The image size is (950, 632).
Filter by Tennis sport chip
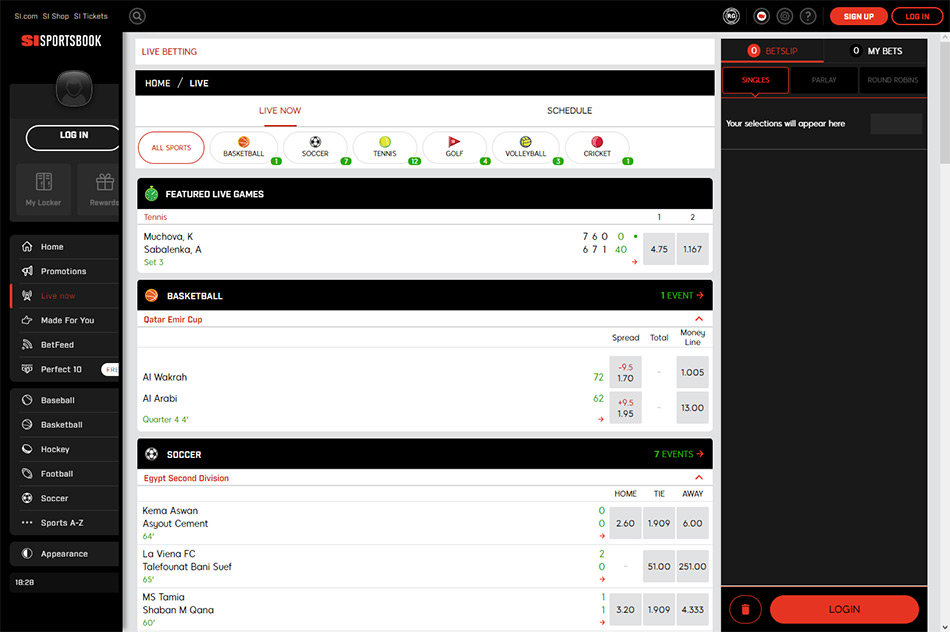click(385, 148)
